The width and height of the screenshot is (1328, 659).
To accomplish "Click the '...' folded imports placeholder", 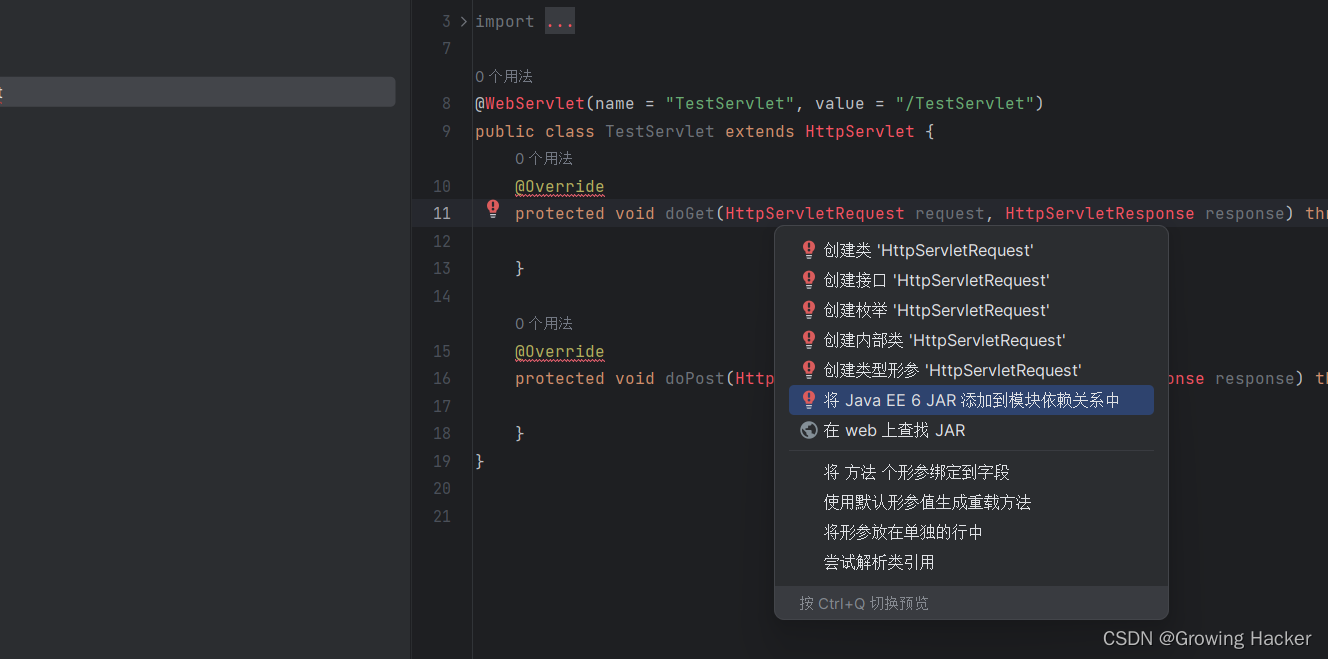I will (x=559, y=20).
